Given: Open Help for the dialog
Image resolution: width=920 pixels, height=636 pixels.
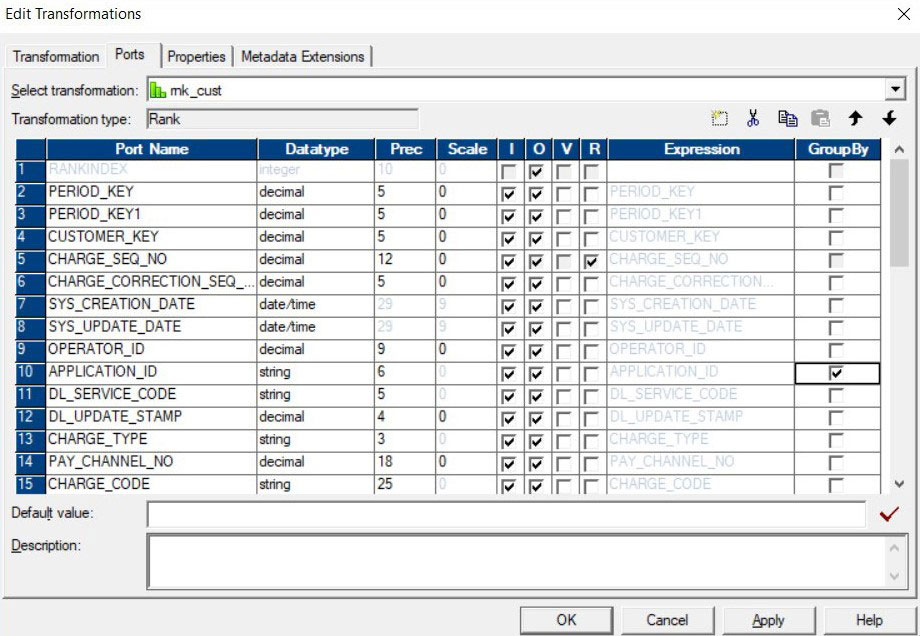Looking at the screenshot, I should pos(869,620).
